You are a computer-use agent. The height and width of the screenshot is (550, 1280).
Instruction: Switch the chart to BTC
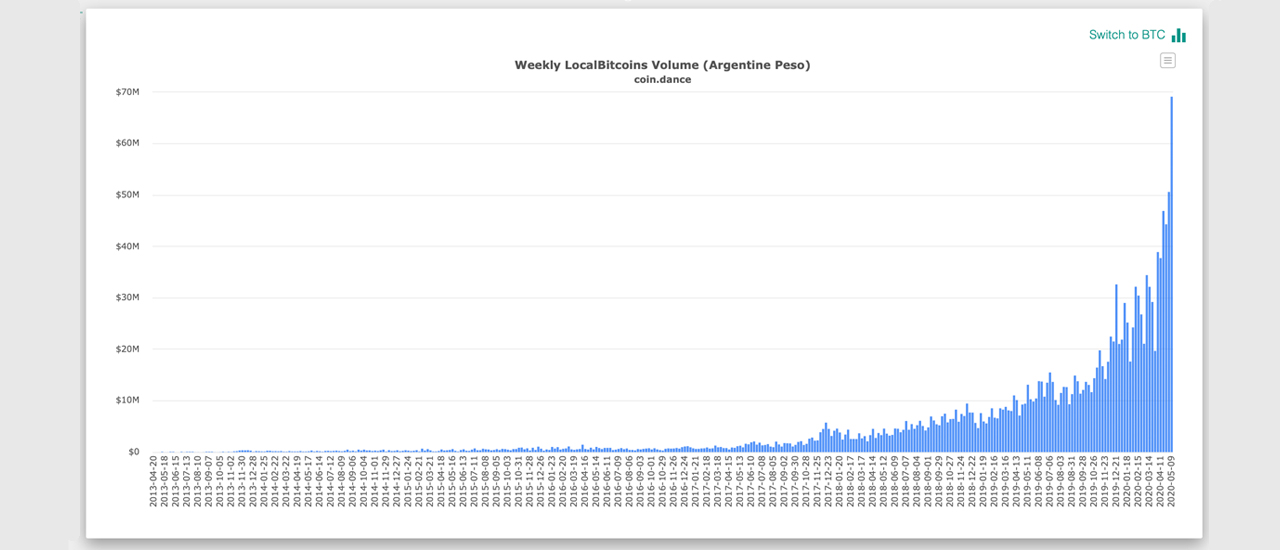[x=1127, y=35]
